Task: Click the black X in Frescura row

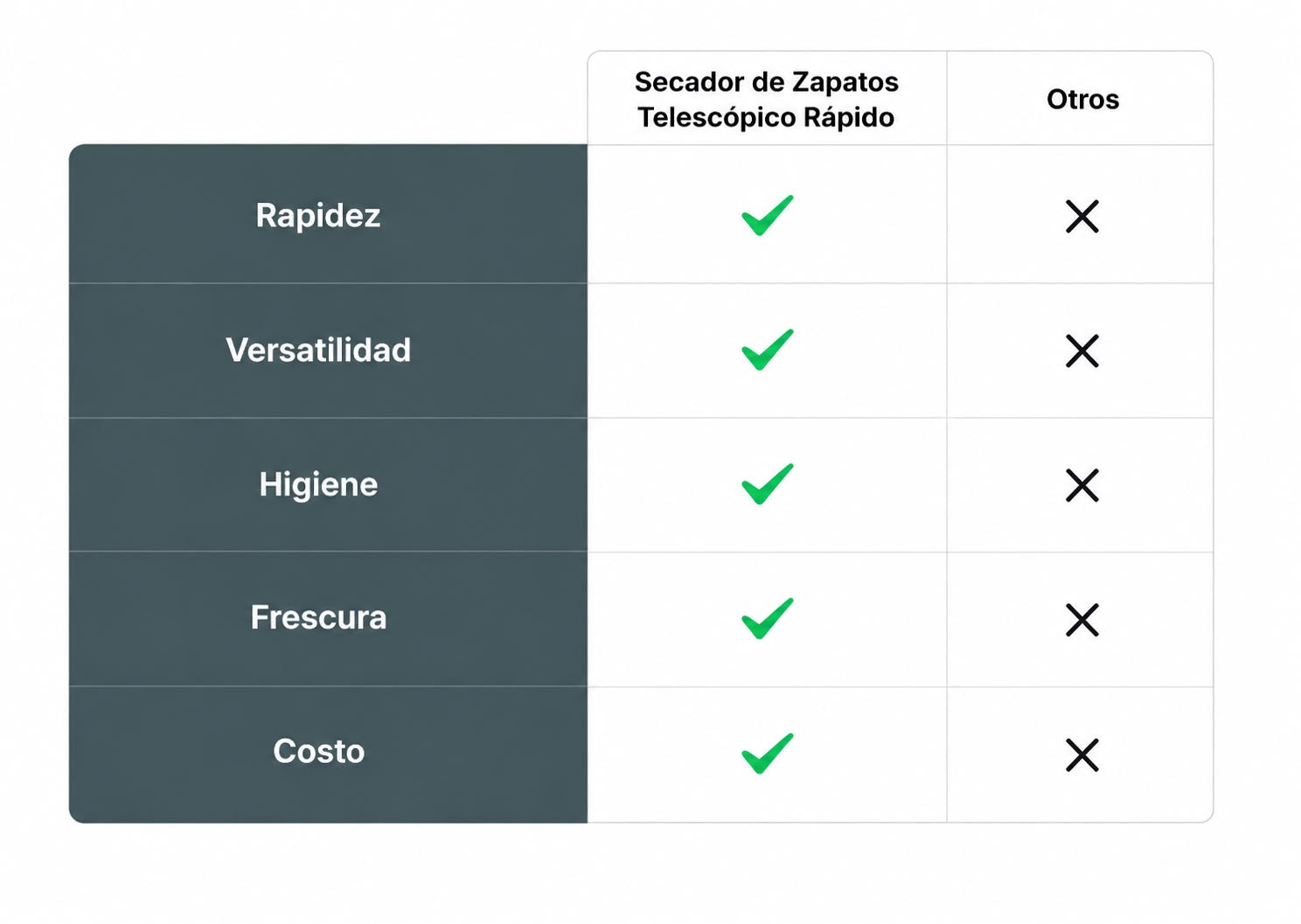Action: (x=1082, y=620)
